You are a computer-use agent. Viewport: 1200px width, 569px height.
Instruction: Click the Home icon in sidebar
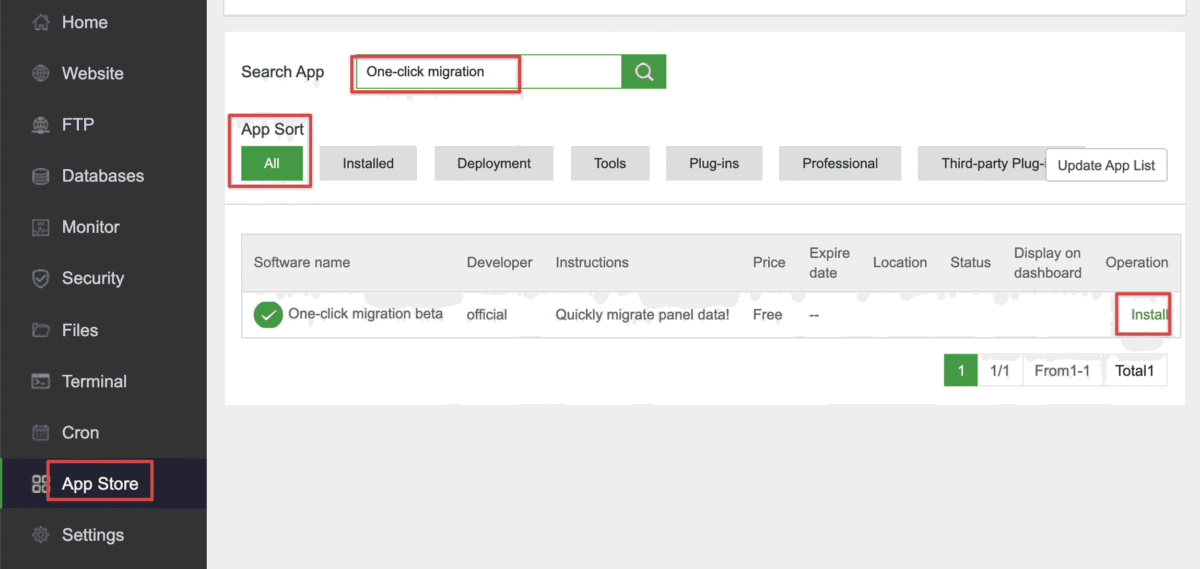click(x=41, y=22)
